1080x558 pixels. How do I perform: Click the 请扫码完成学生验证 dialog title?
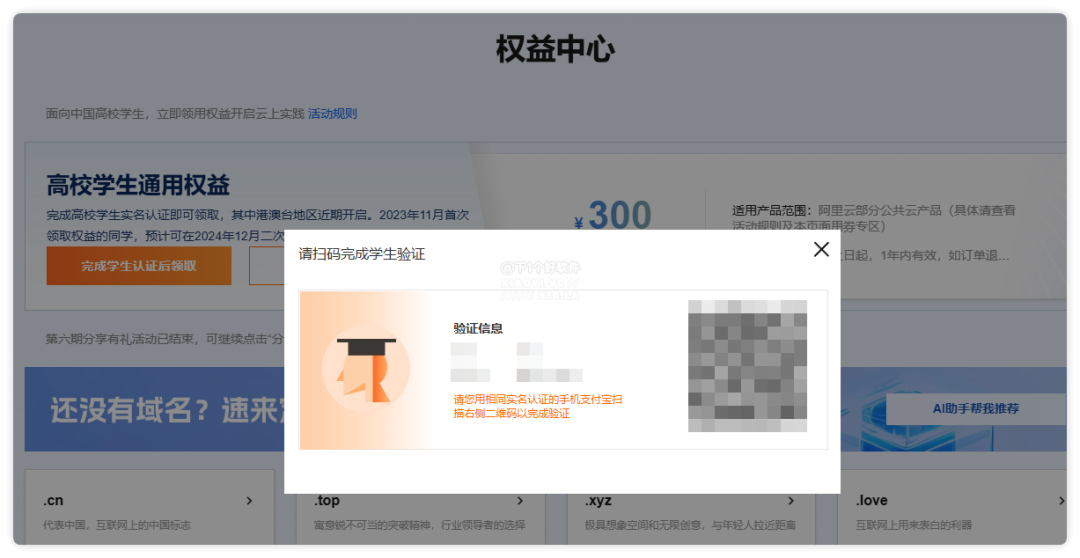[362, 254]
